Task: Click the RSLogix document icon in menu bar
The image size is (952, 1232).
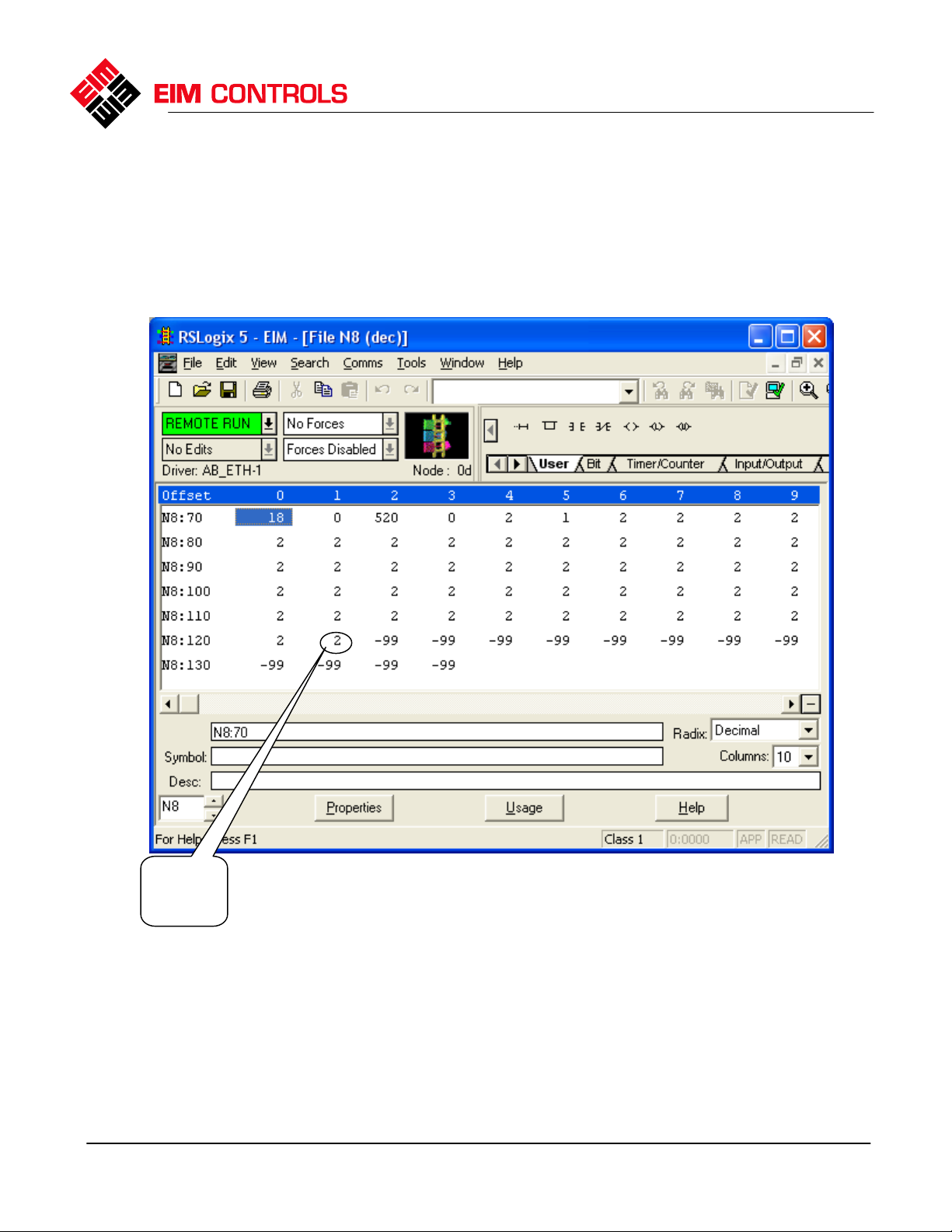Action: [167, 363]
